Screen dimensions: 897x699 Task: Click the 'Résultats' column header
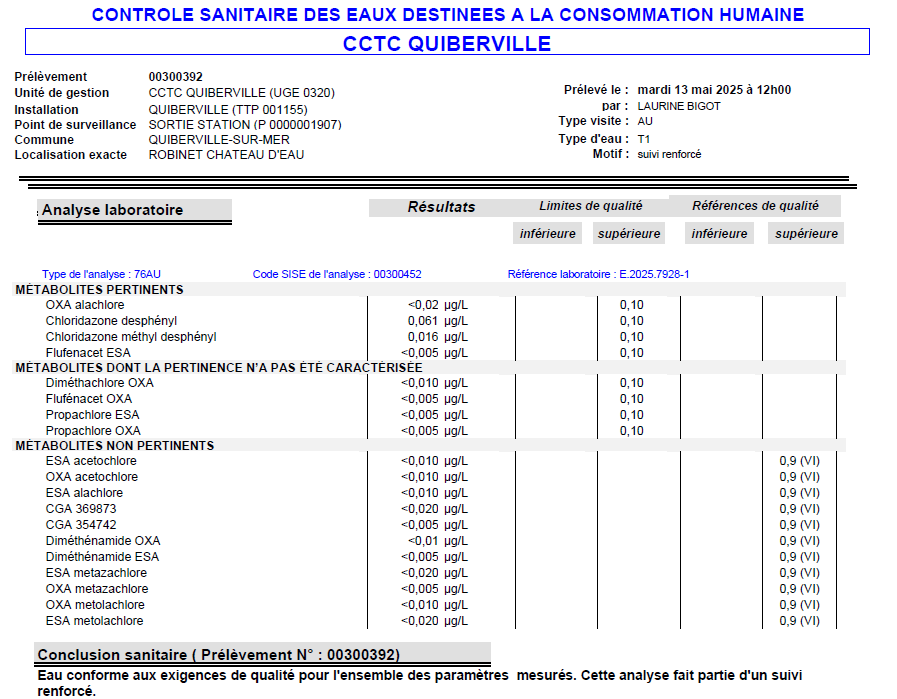pos(441,207)
